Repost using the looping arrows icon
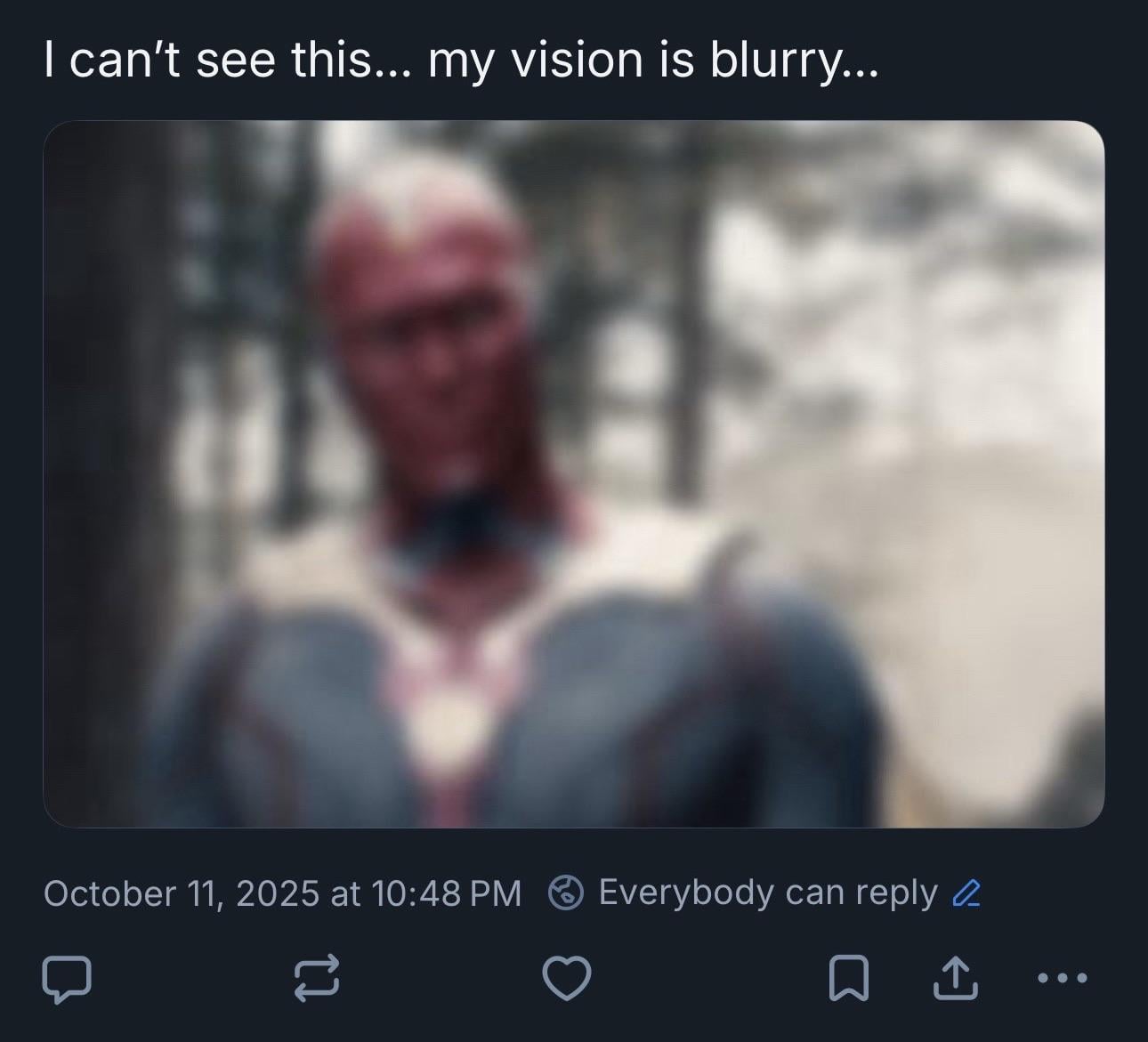 [x=316, y=979]
